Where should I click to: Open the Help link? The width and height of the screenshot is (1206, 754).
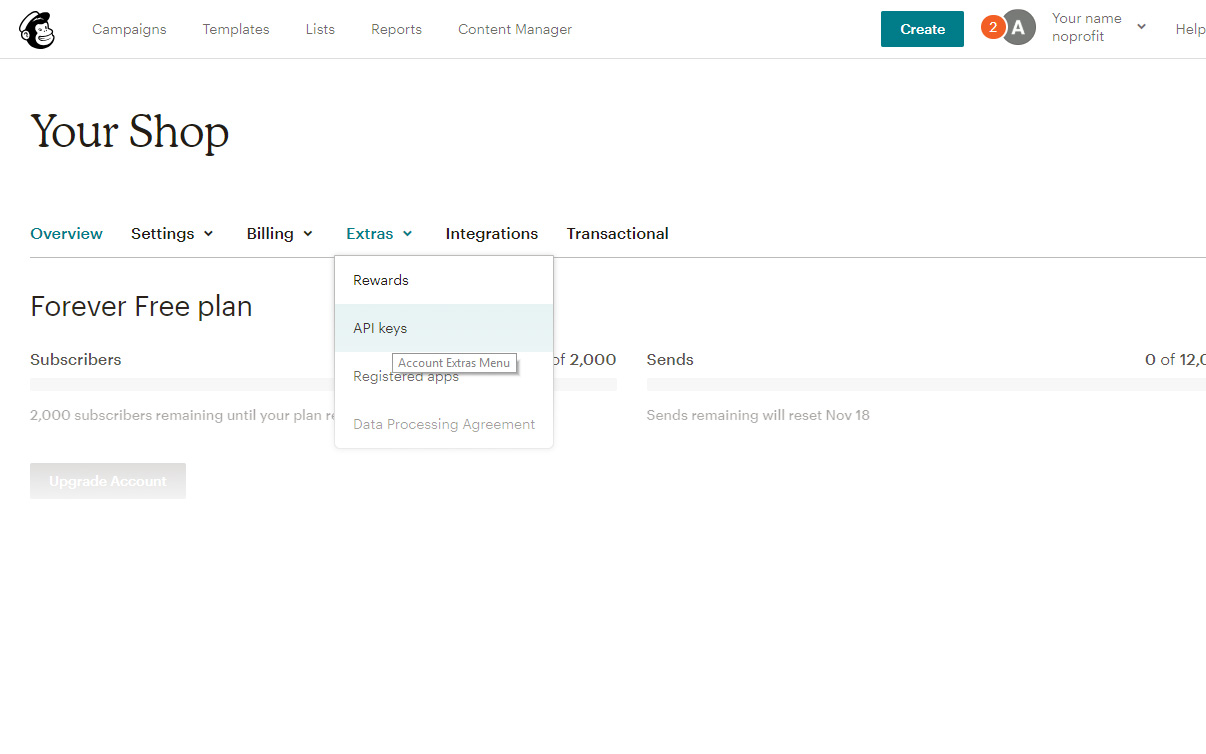(1190, 29)
